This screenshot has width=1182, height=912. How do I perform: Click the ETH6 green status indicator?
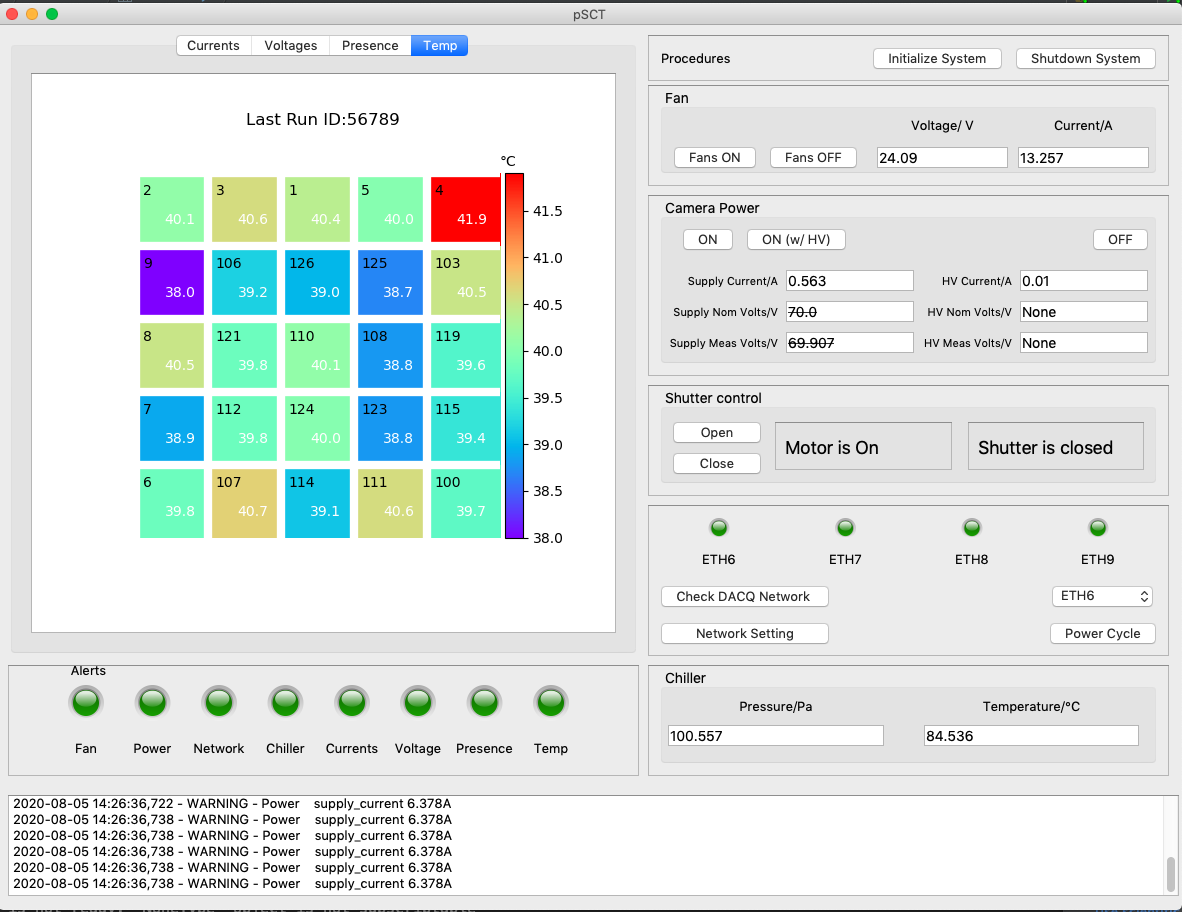(719, 527)
